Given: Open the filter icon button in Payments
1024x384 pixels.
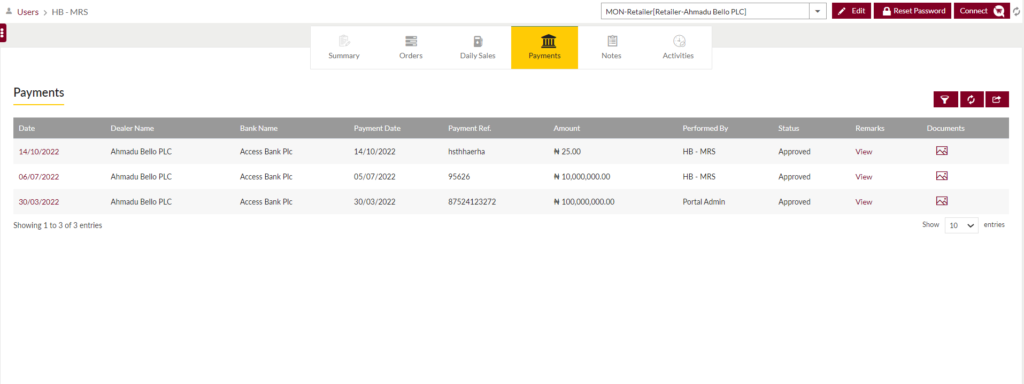Looking at the screenshot, I should (x=945, y=99).
